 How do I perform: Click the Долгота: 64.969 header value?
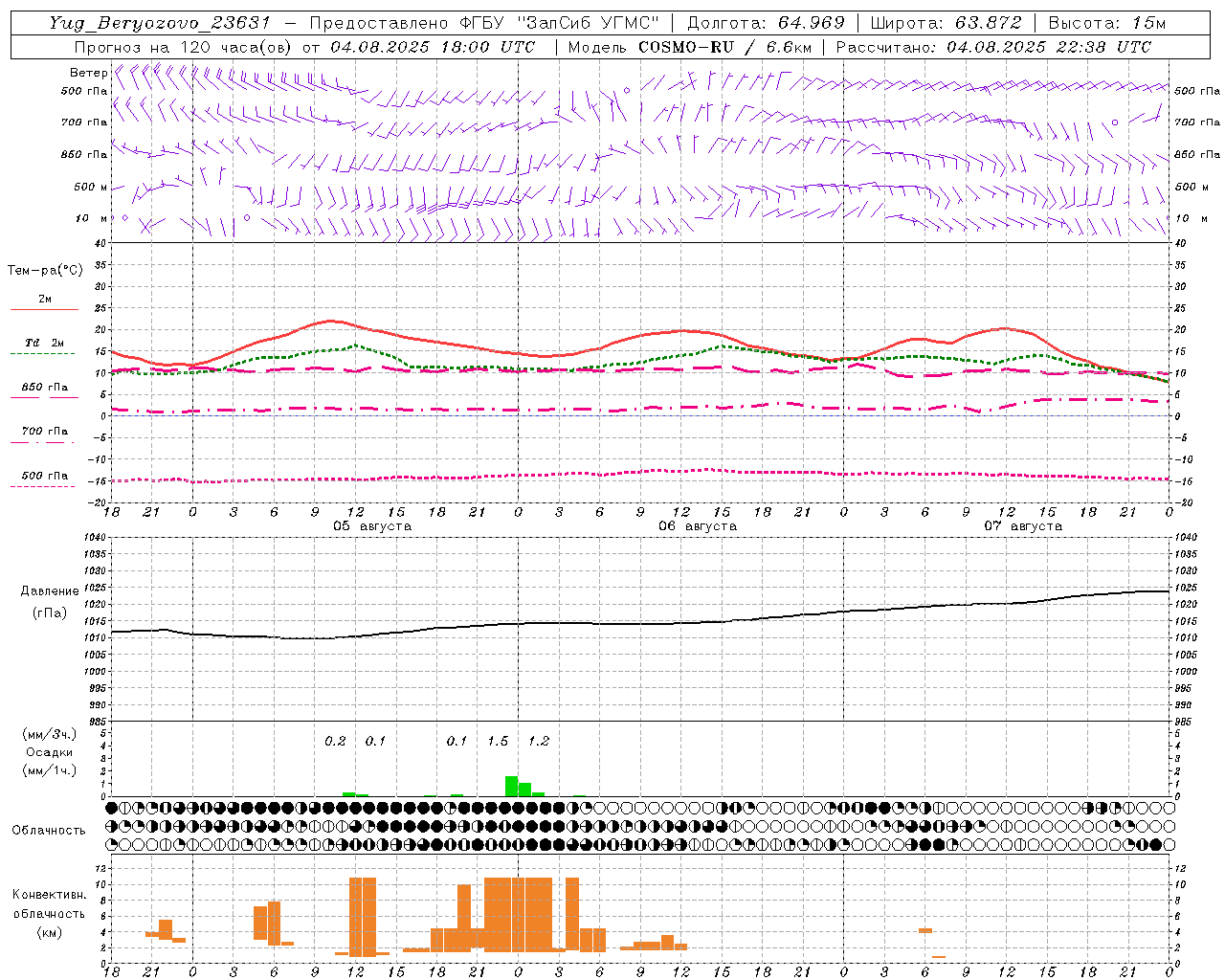coord(766,23)
